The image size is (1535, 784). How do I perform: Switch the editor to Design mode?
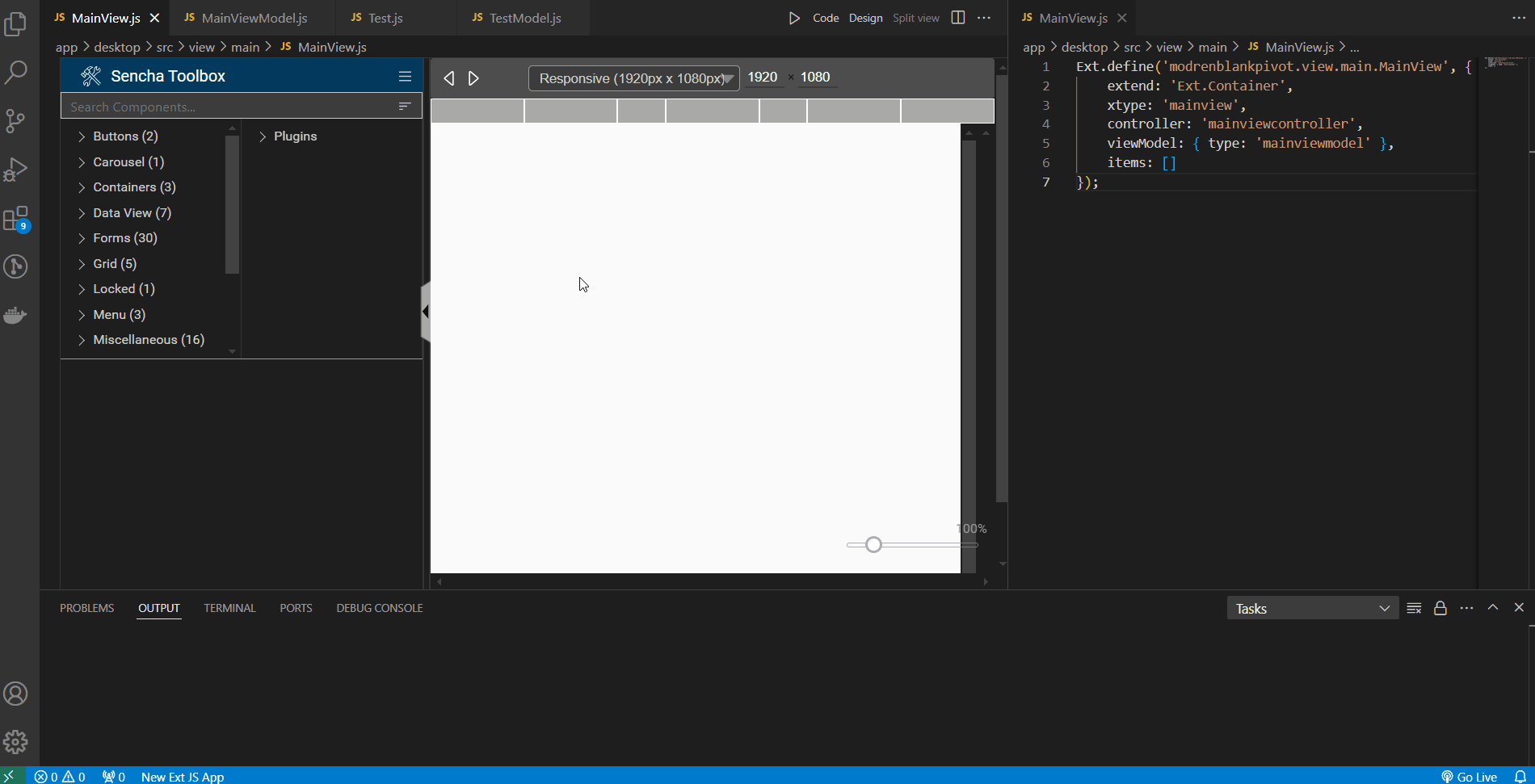click(x=865, y=17)
